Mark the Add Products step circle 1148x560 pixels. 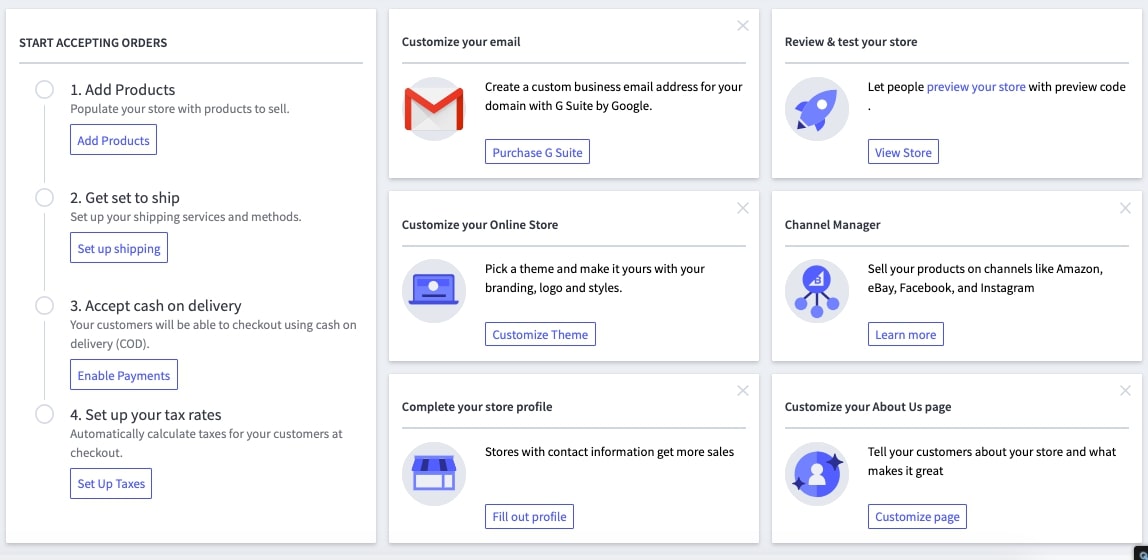coord(44,89)
